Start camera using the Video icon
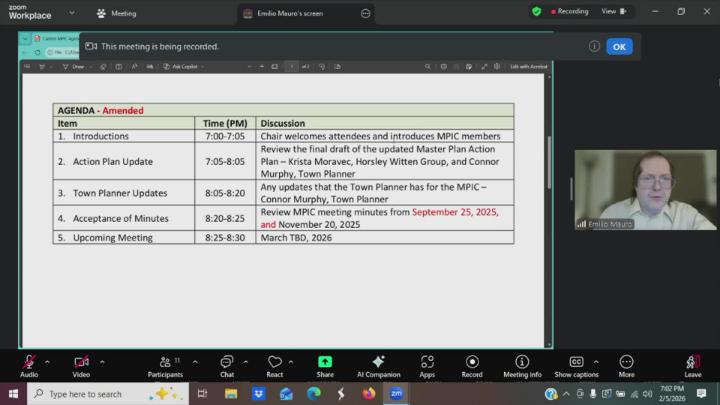This screenshot has width=720, height=405. point(81,362)
